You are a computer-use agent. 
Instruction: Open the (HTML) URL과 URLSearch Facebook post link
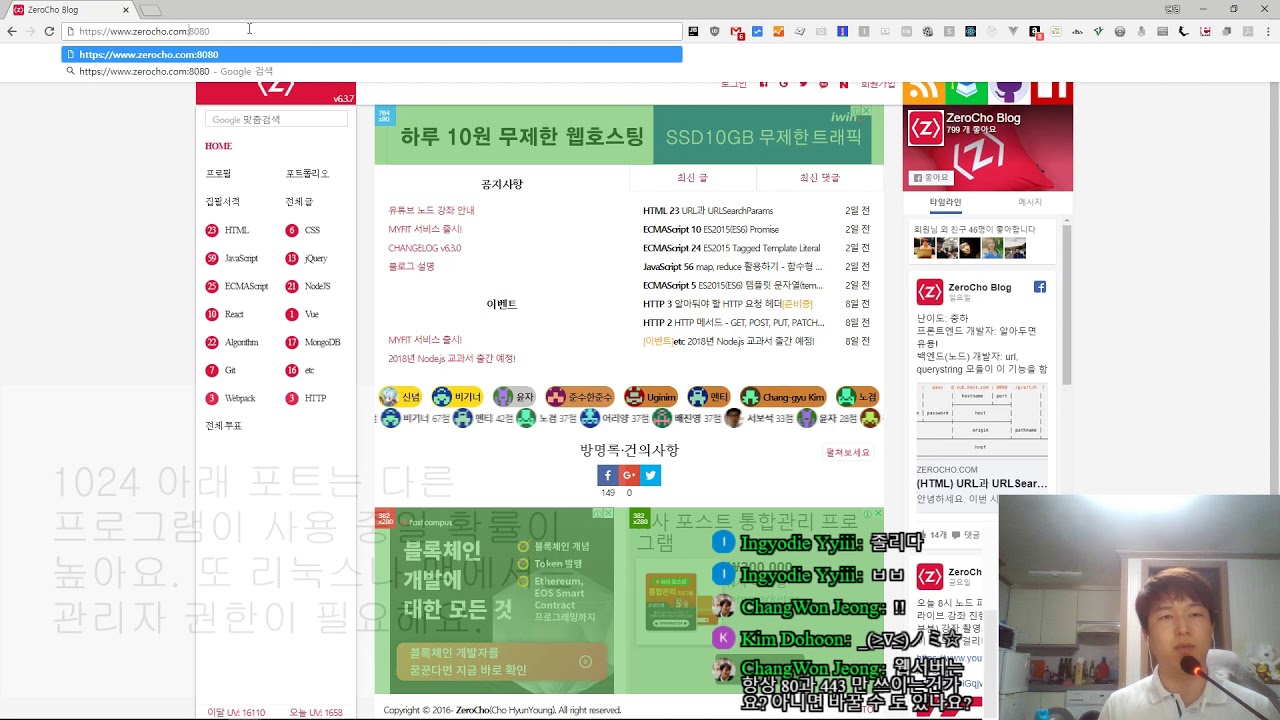(982, 484)
